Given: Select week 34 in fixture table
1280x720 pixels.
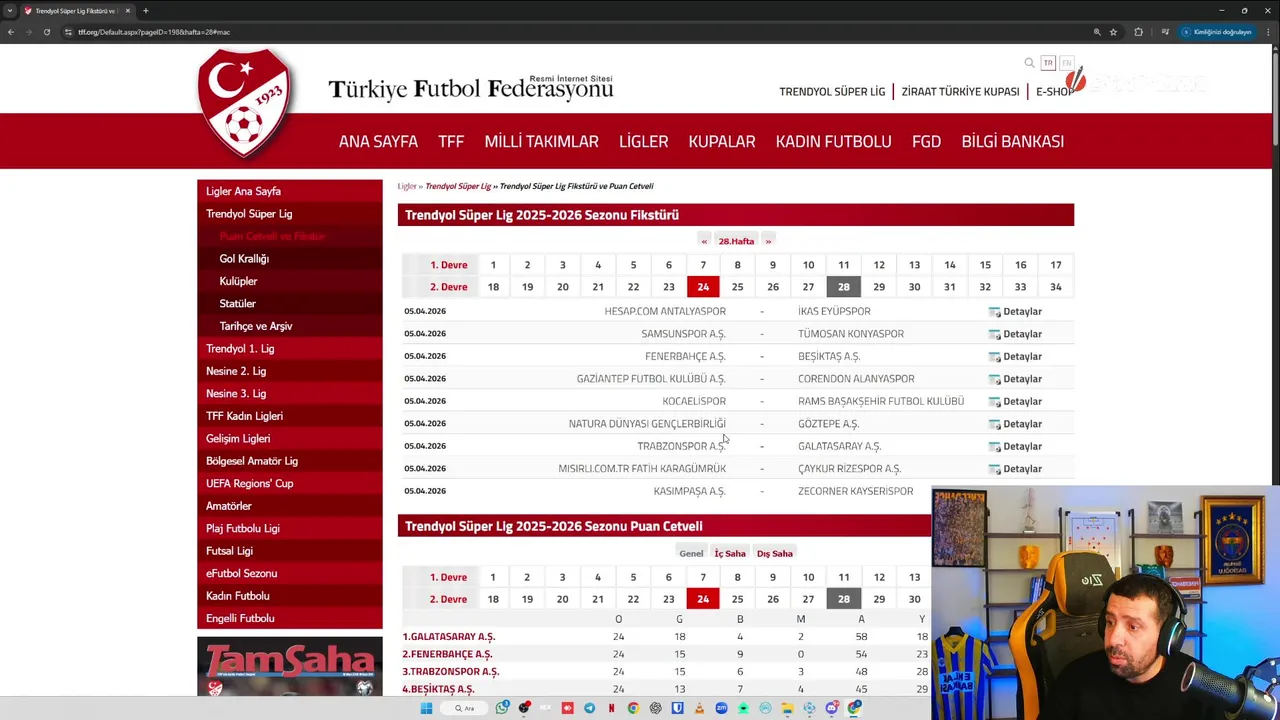Looking at the screenshot, I should (1056, 287).
